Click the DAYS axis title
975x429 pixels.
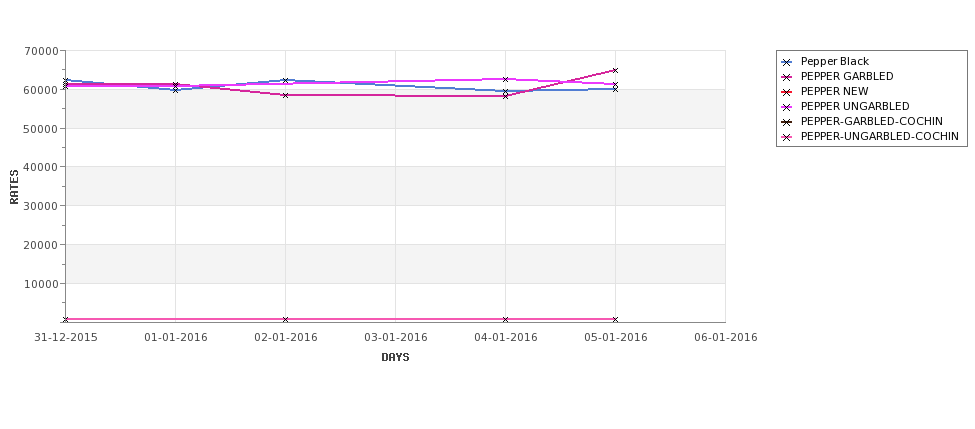395,358
